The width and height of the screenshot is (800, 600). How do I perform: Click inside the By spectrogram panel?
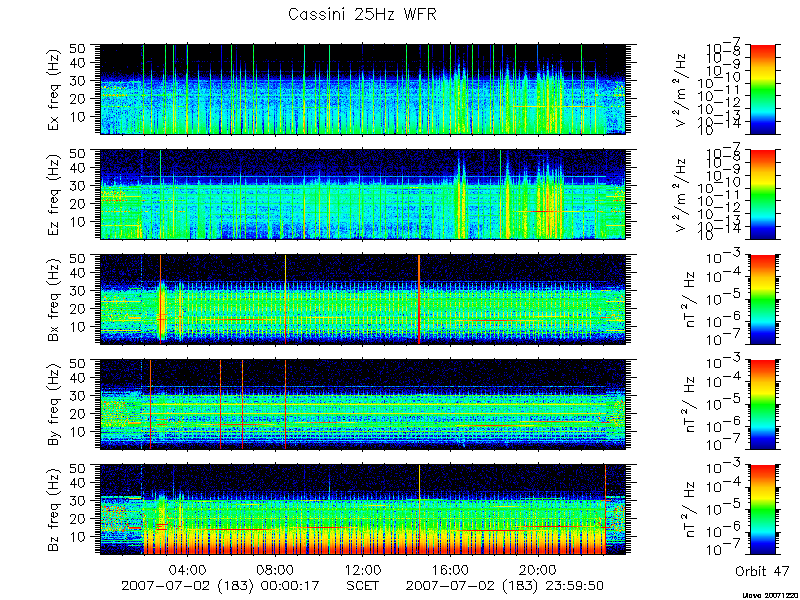click(362, 405)
